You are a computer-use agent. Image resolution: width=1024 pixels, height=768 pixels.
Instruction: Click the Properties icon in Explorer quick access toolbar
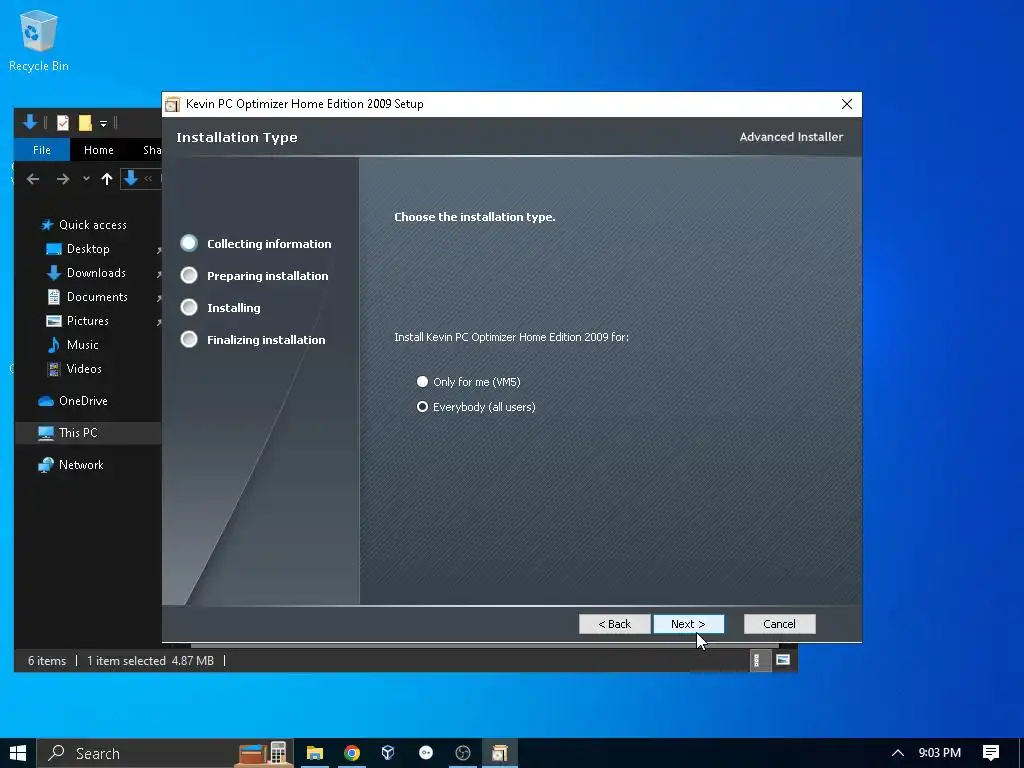tap(63, 123)
